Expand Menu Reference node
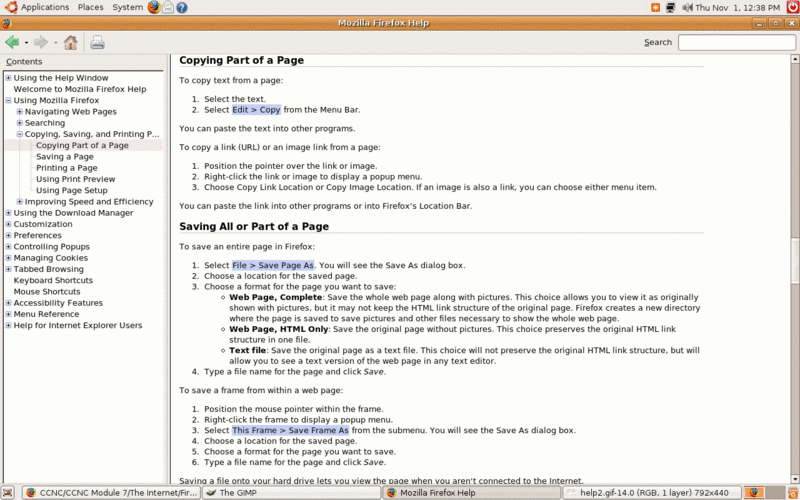 tap(8, 314)
